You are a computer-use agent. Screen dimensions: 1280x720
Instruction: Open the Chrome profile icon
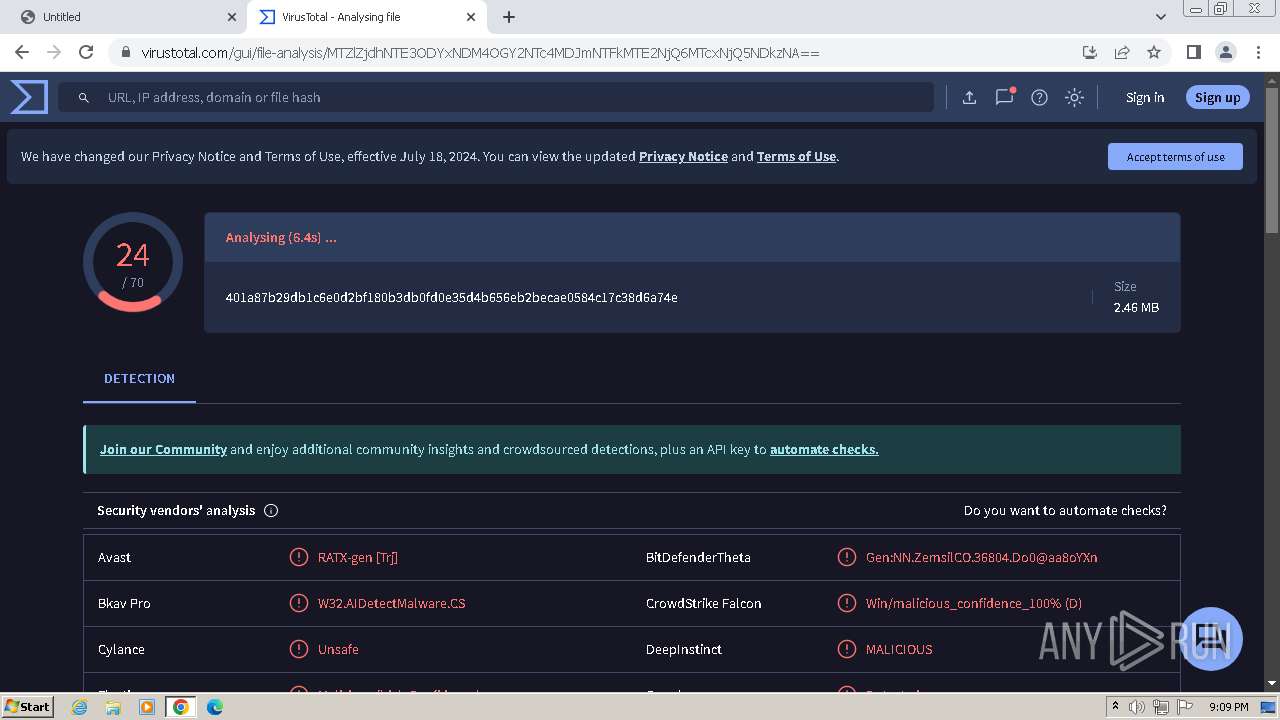point(1225,52)
